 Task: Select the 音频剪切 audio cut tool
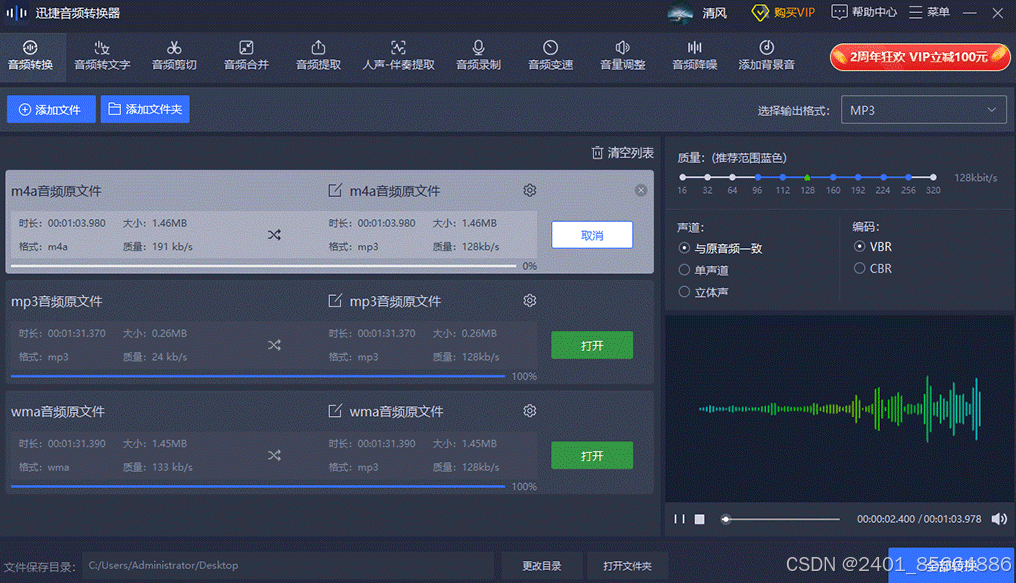174,56
